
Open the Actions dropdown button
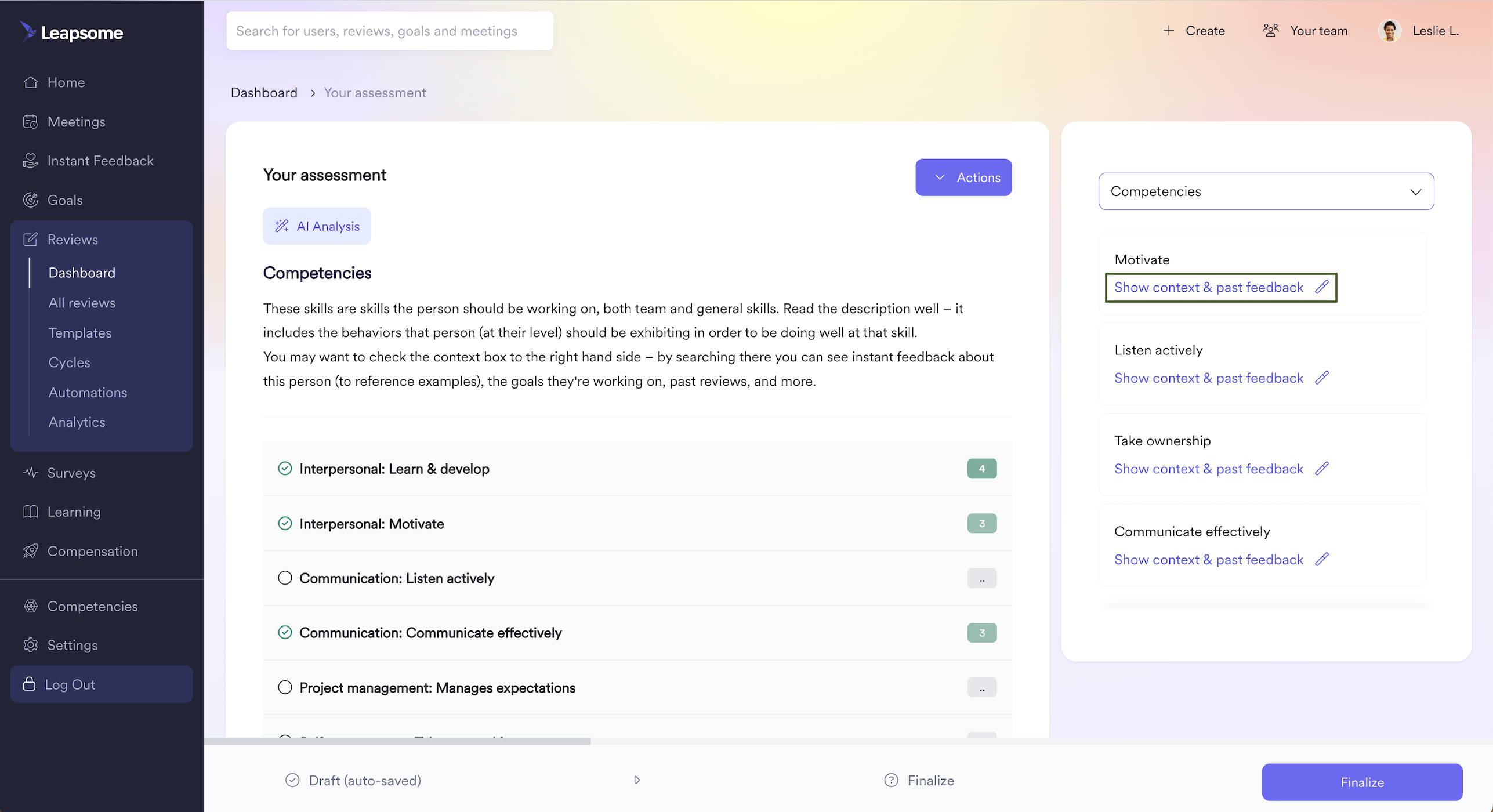[x=963, y=177]
